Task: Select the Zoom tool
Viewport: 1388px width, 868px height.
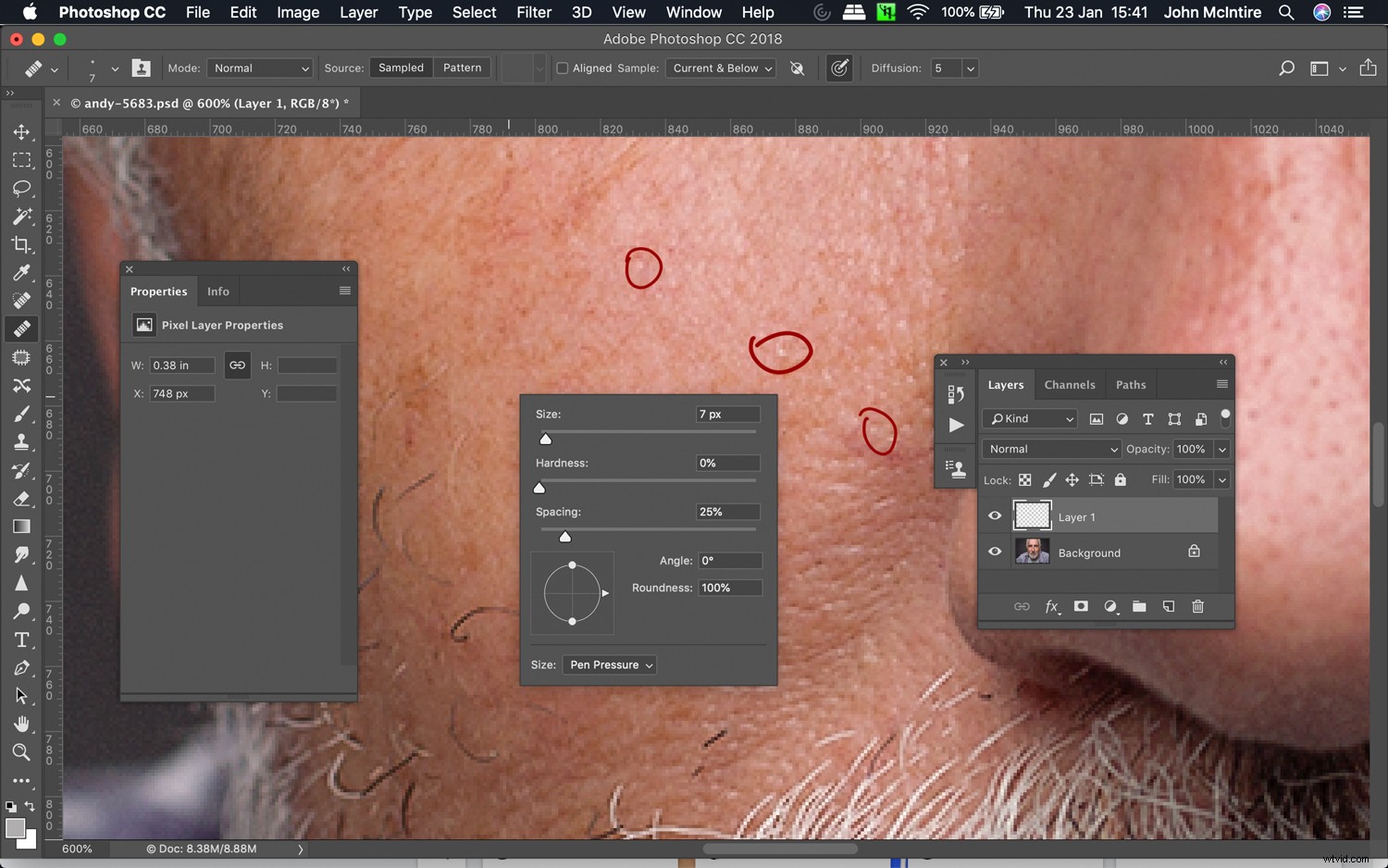Action: pos(22,752)
